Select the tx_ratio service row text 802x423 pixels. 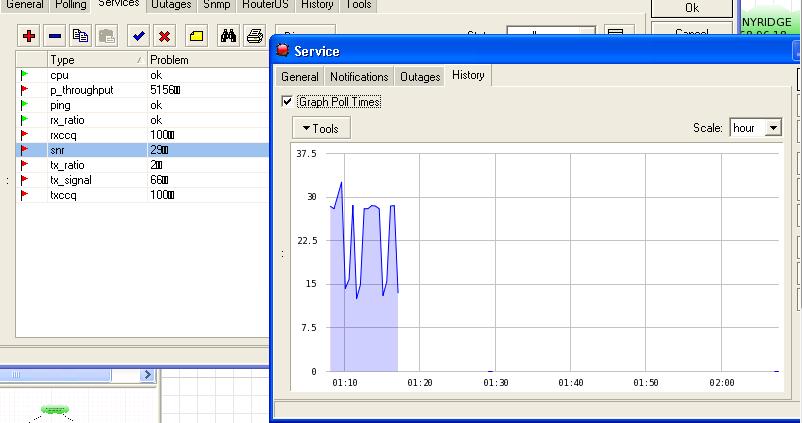click(67, 165)
